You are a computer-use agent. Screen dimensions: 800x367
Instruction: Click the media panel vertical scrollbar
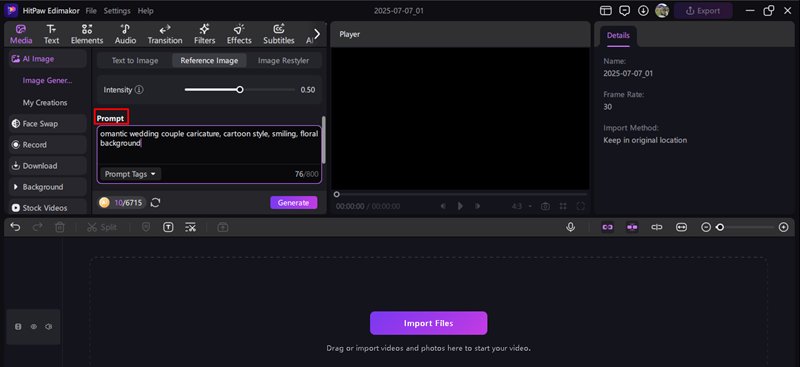[323, 139]
